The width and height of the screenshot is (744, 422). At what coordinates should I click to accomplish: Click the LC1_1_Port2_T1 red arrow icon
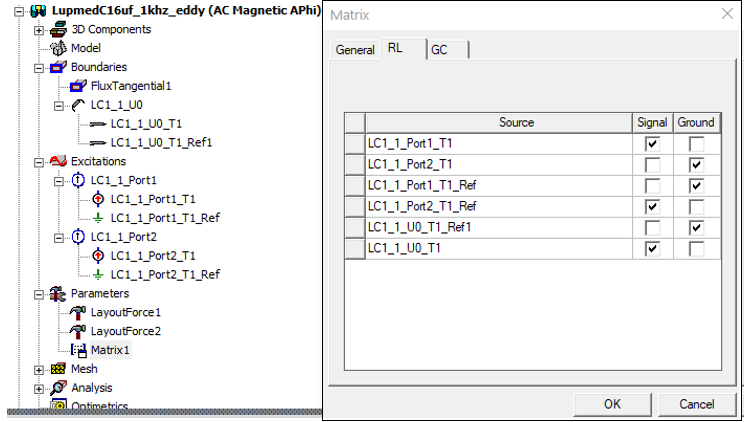pyautogui.click(x=98, y=256)
